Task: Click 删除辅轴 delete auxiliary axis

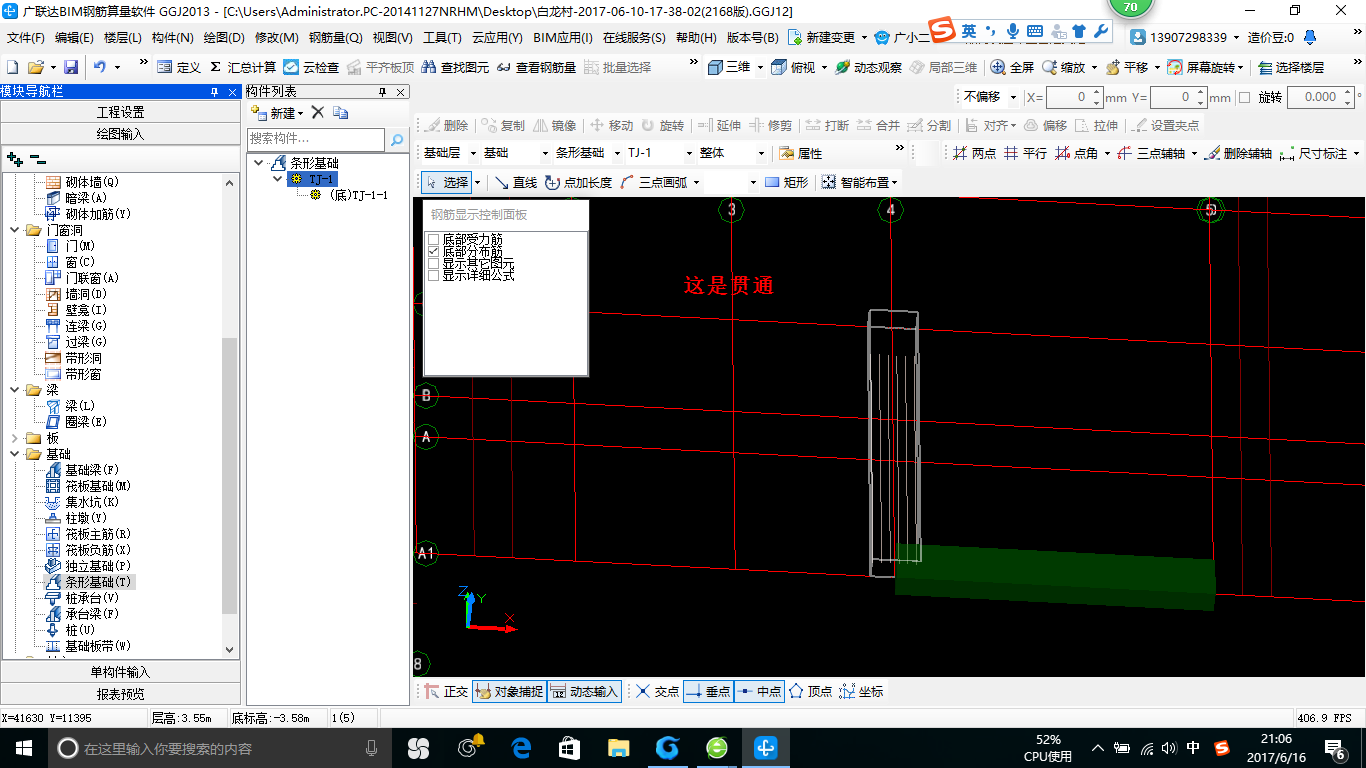Action: (1238, 153)
